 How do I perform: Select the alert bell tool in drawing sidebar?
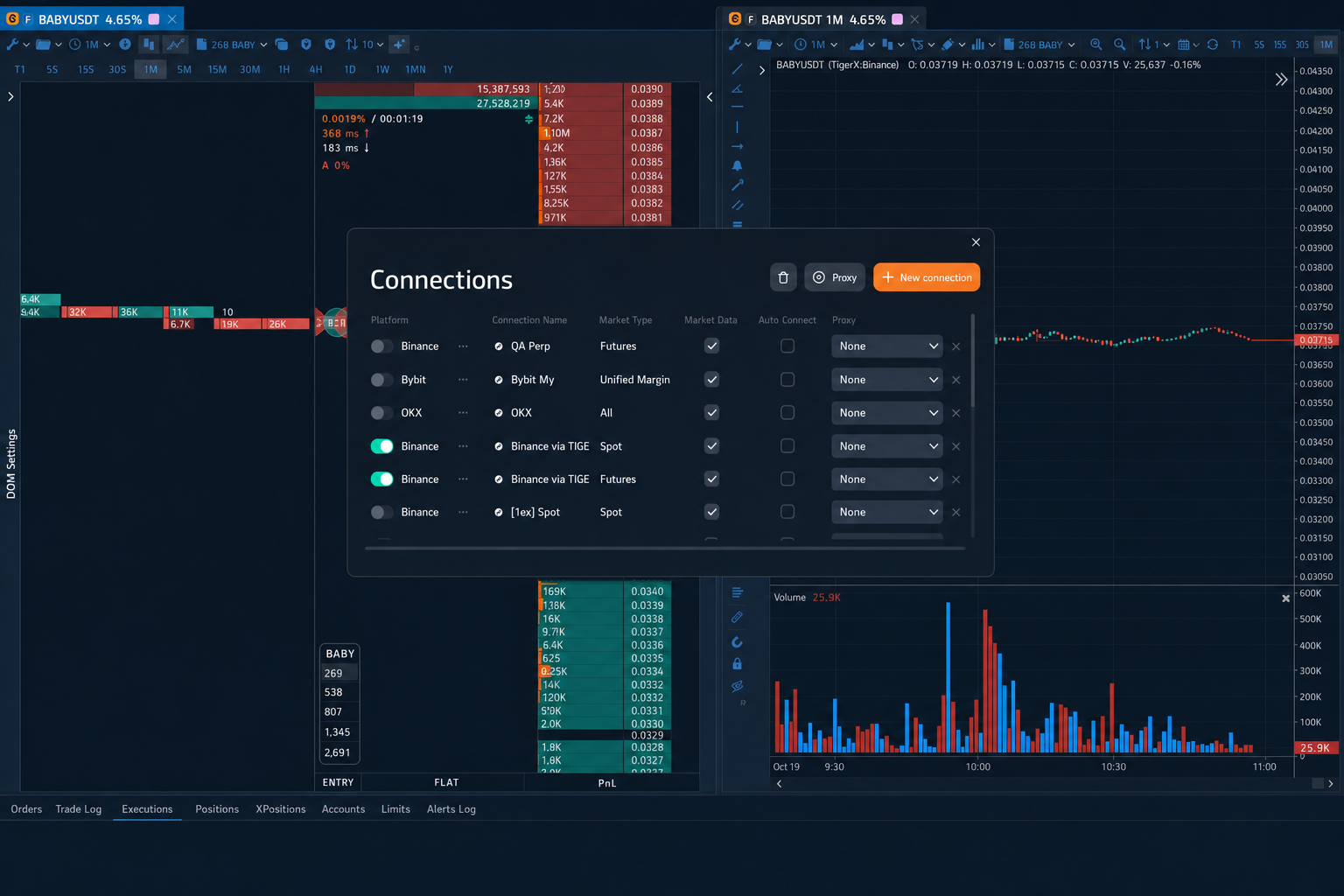[x=737, y=165]
